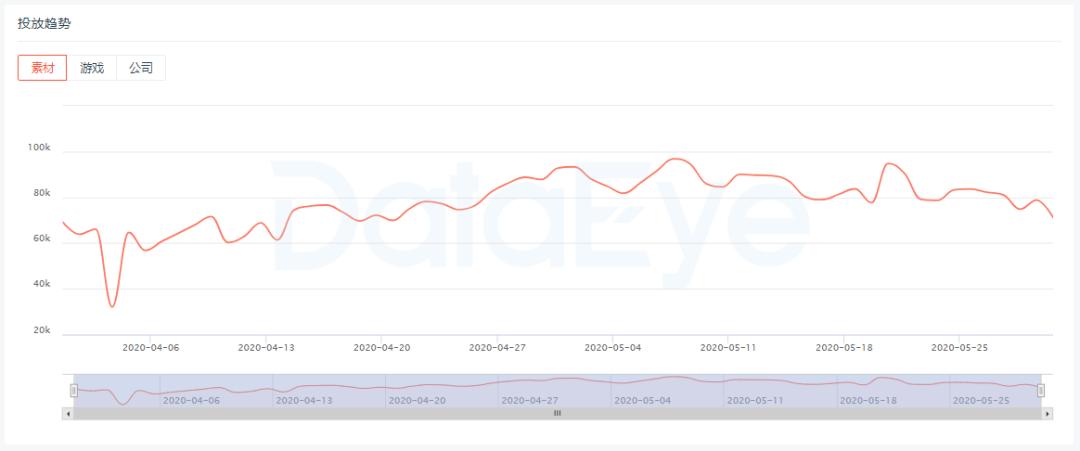Switch to the 游戏 tab
This screenshot has height=451, width=1080.
tap(92, 68)
